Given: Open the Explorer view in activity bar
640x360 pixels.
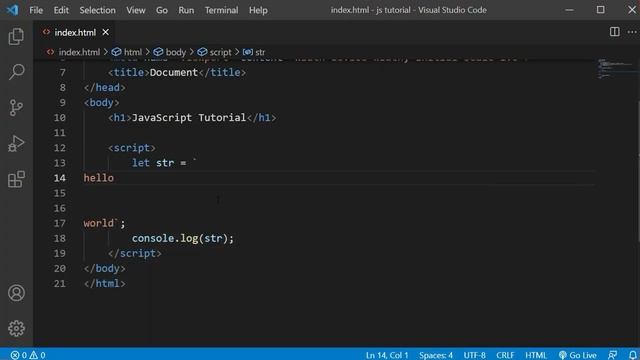Looking at the screenshot, I should click(16, 37).
